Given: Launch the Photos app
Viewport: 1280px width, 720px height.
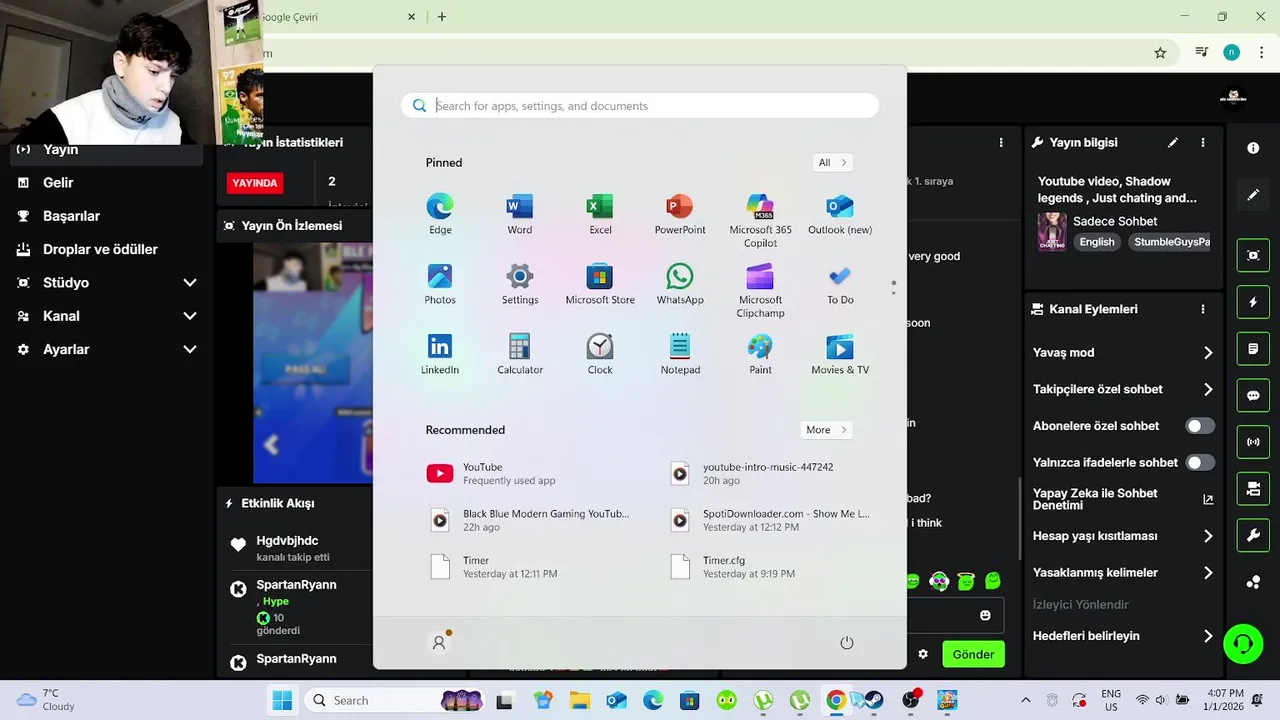Looking at the screenshot, I should pyautogui.click(x=440, y=285).
